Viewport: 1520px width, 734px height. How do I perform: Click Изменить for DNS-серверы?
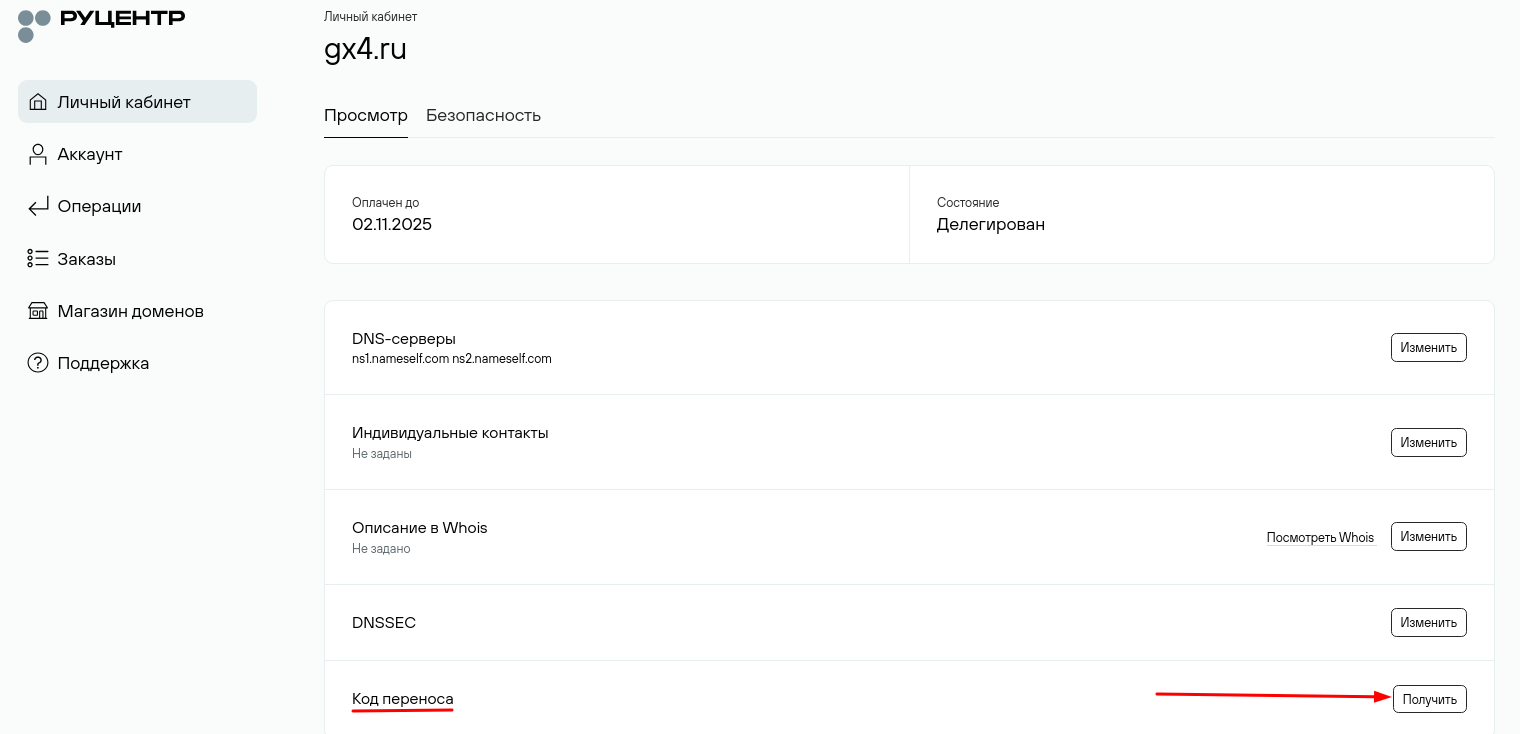1428,347
